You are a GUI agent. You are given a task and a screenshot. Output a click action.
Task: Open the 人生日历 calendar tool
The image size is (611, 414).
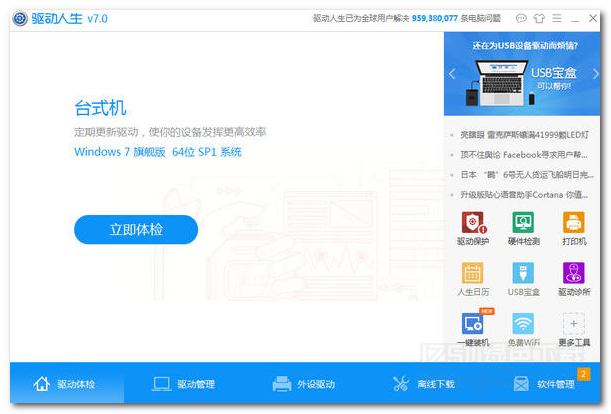(x=473, y=279)
